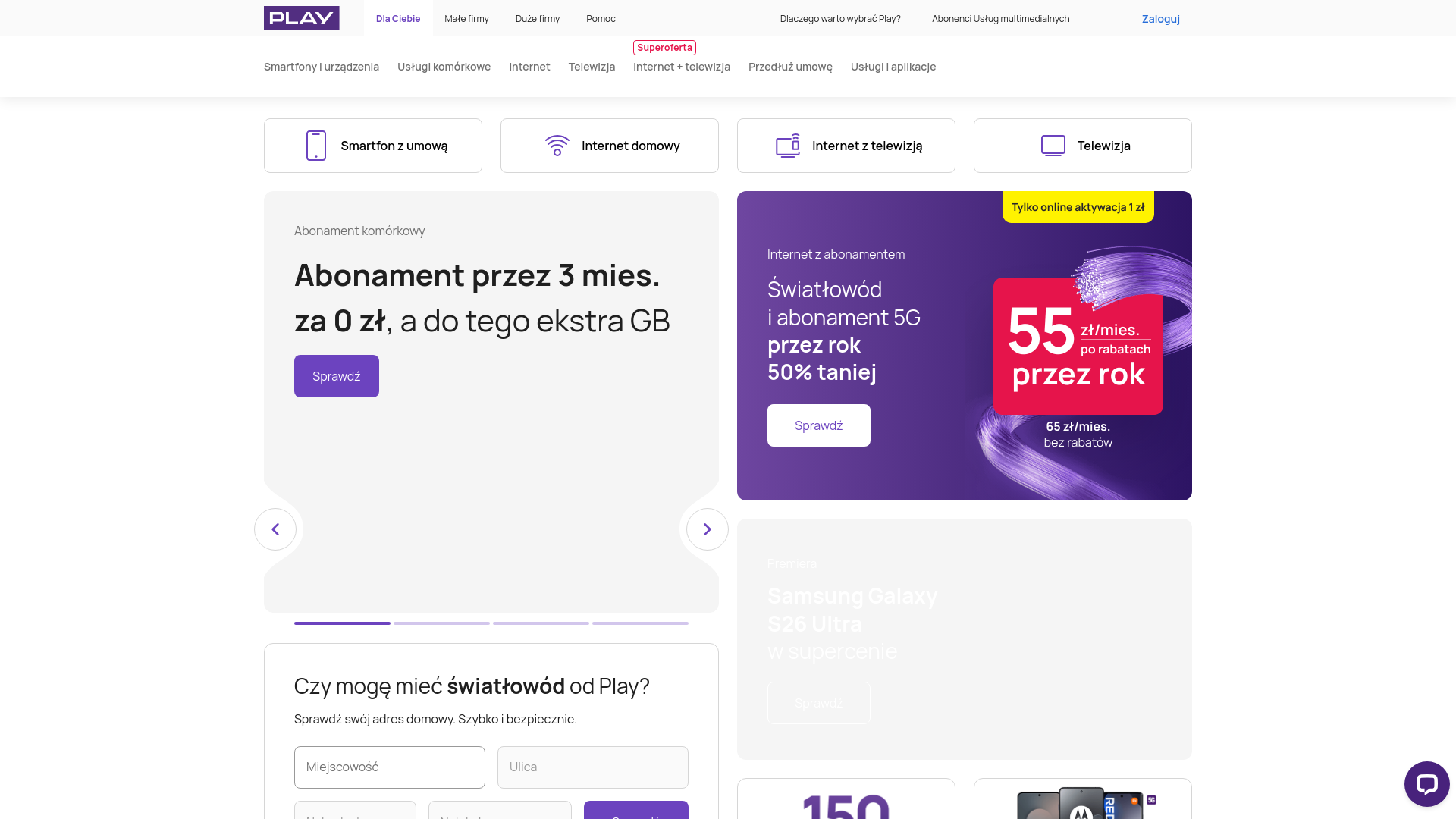Go to previous carousel slide arrow
1456x819 pixels.
pos(275,529)
